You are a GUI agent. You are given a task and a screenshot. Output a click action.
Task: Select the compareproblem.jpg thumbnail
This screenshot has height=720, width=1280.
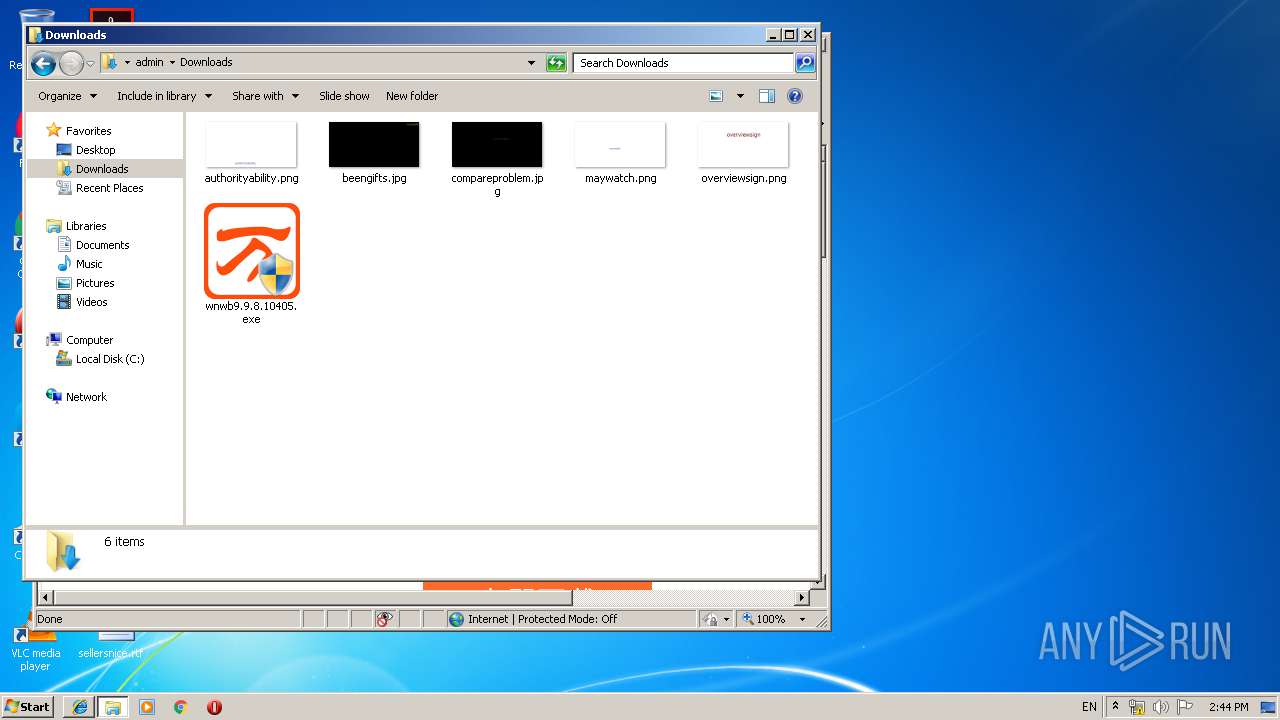point(497,145)
